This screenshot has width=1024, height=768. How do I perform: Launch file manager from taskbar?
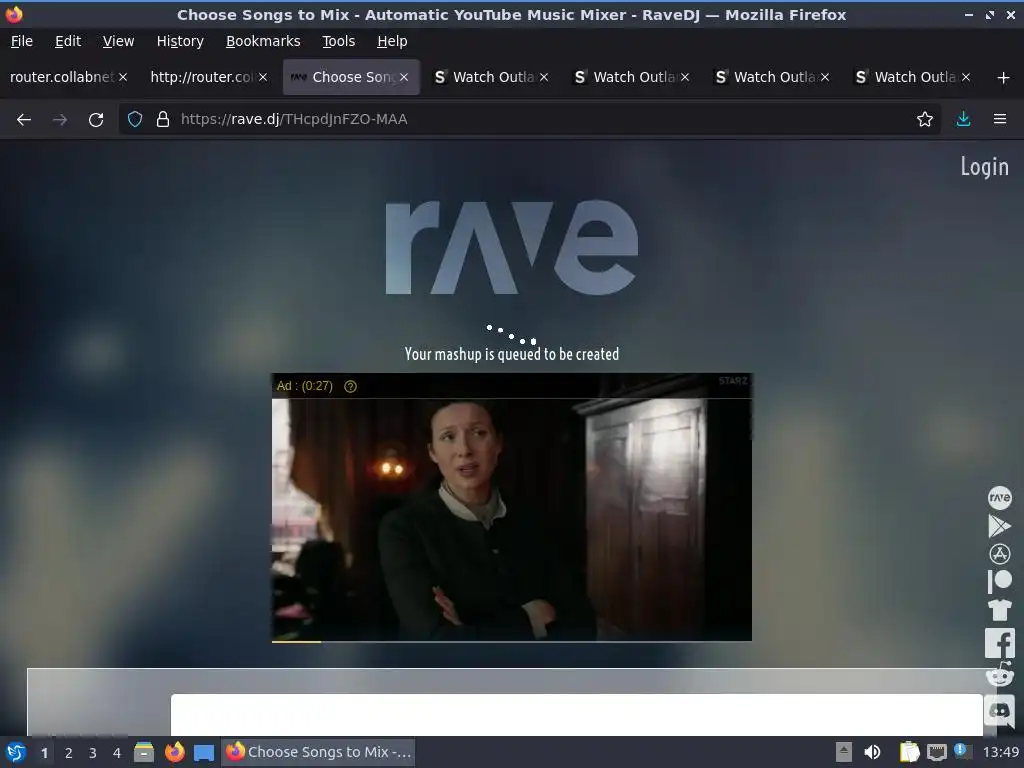pyautogui.click(x=144, y=752)
